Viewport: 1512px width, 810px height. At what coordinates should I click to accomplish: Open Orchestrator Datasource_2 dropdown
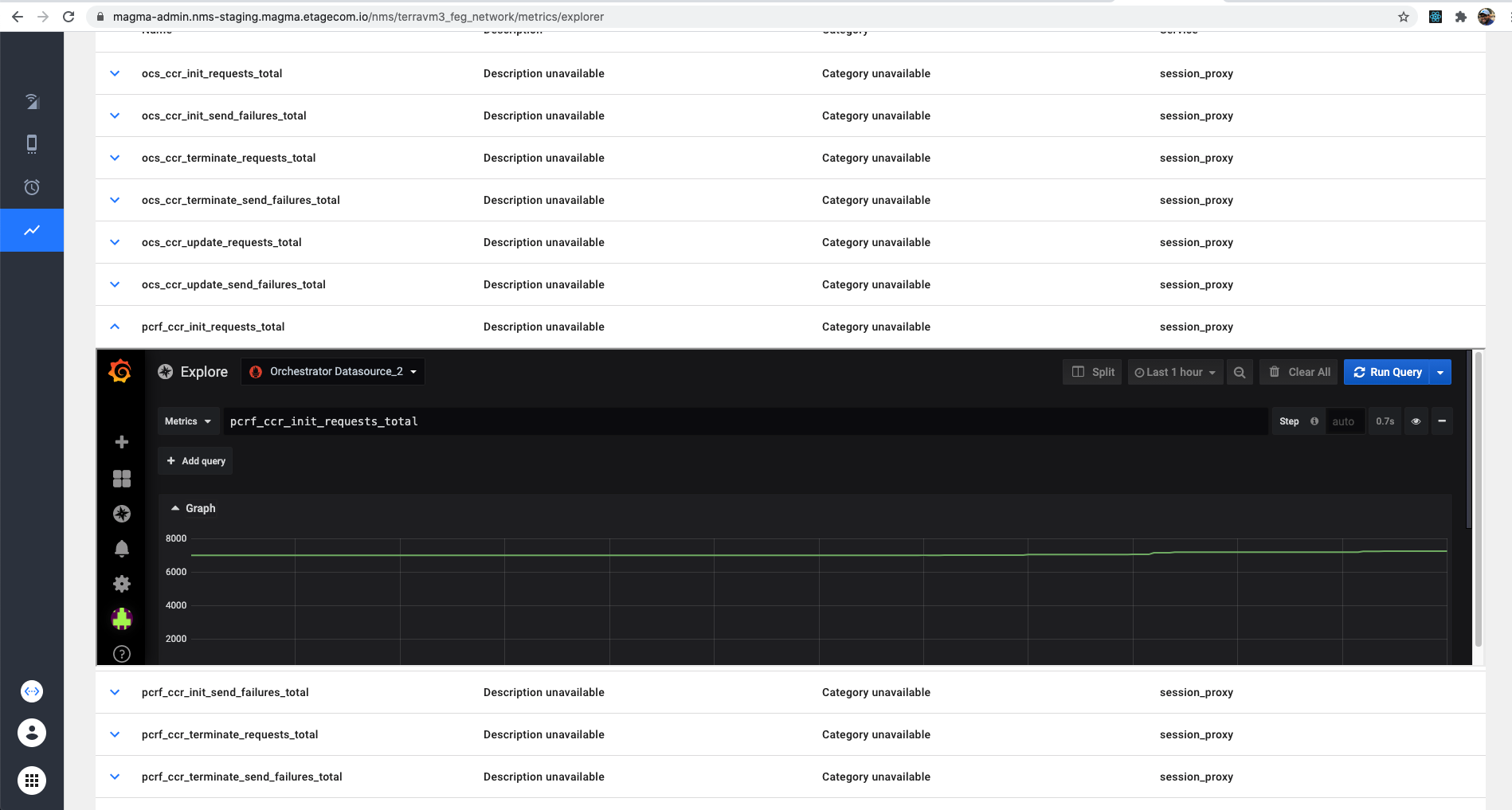coord(333,372)
